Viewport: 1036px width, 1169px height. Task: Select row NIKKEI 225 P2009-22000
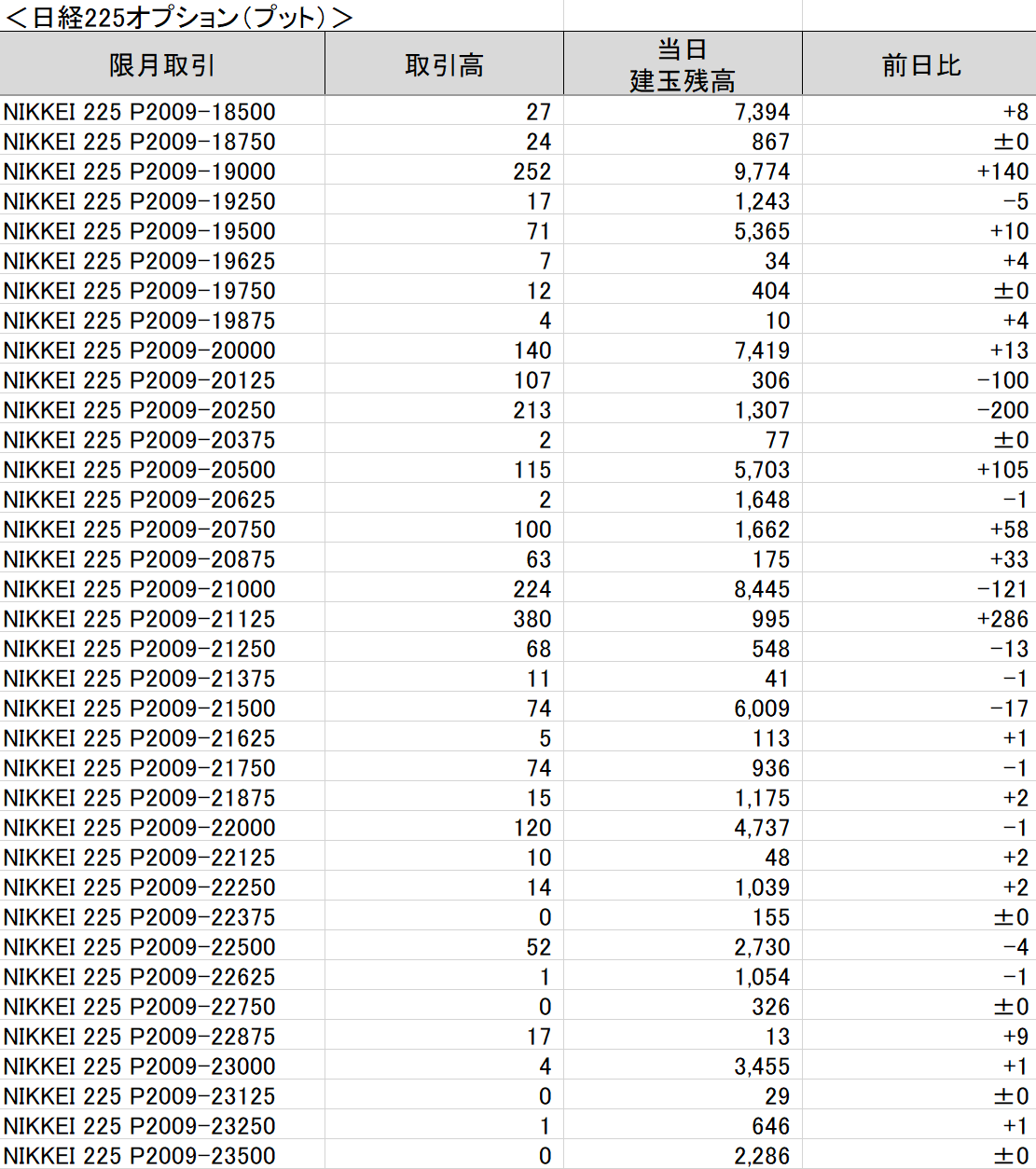pos(518,827)
